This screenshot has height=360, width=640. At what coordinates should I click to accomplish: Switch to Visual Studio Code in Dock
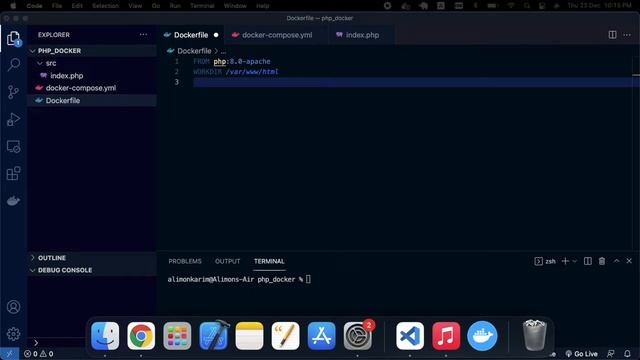[x=410, y=336]
